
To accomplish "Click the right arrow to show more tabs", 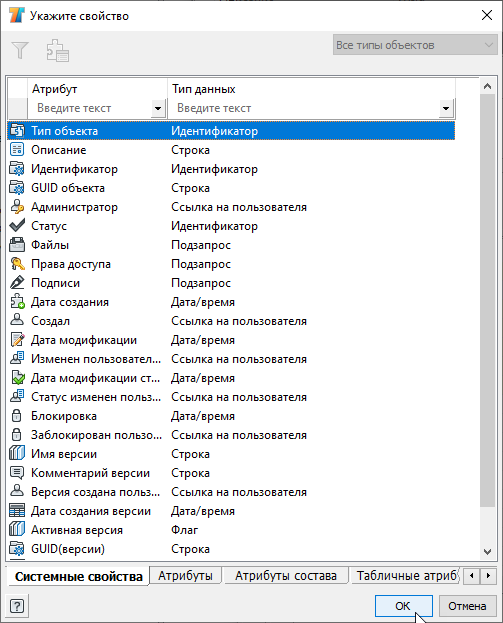I will (488, 575).
